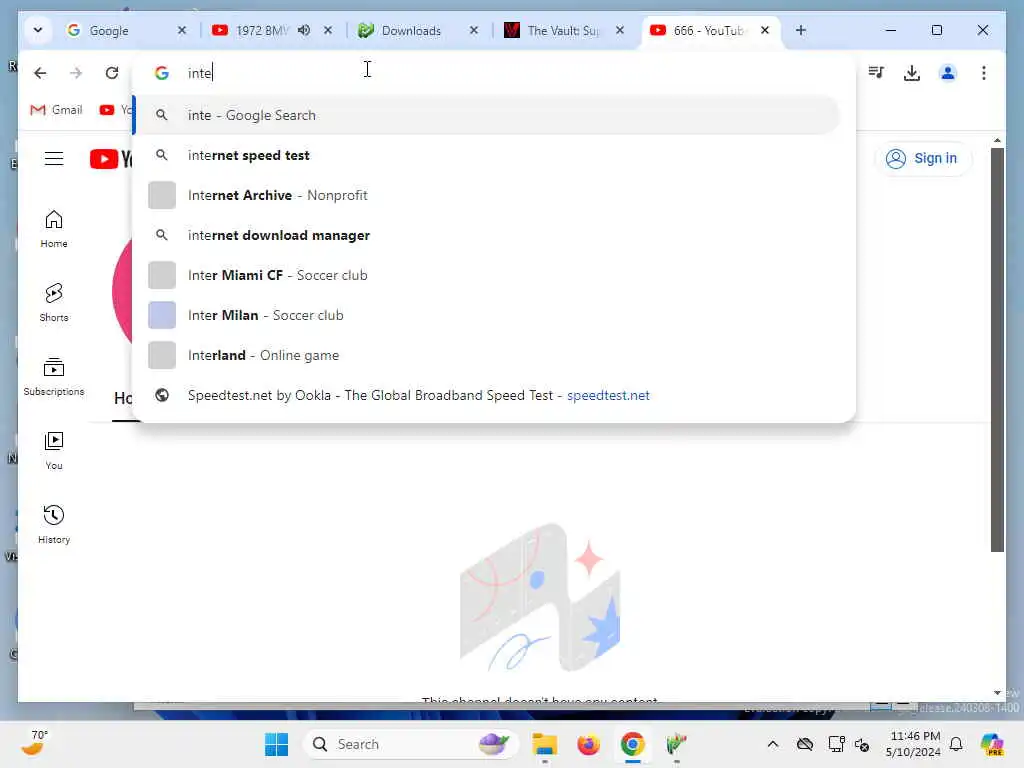The height and width of the screenshot is (768, 1024).
Task: Close the 666 - YouTube tab
Action: (765, 30)
